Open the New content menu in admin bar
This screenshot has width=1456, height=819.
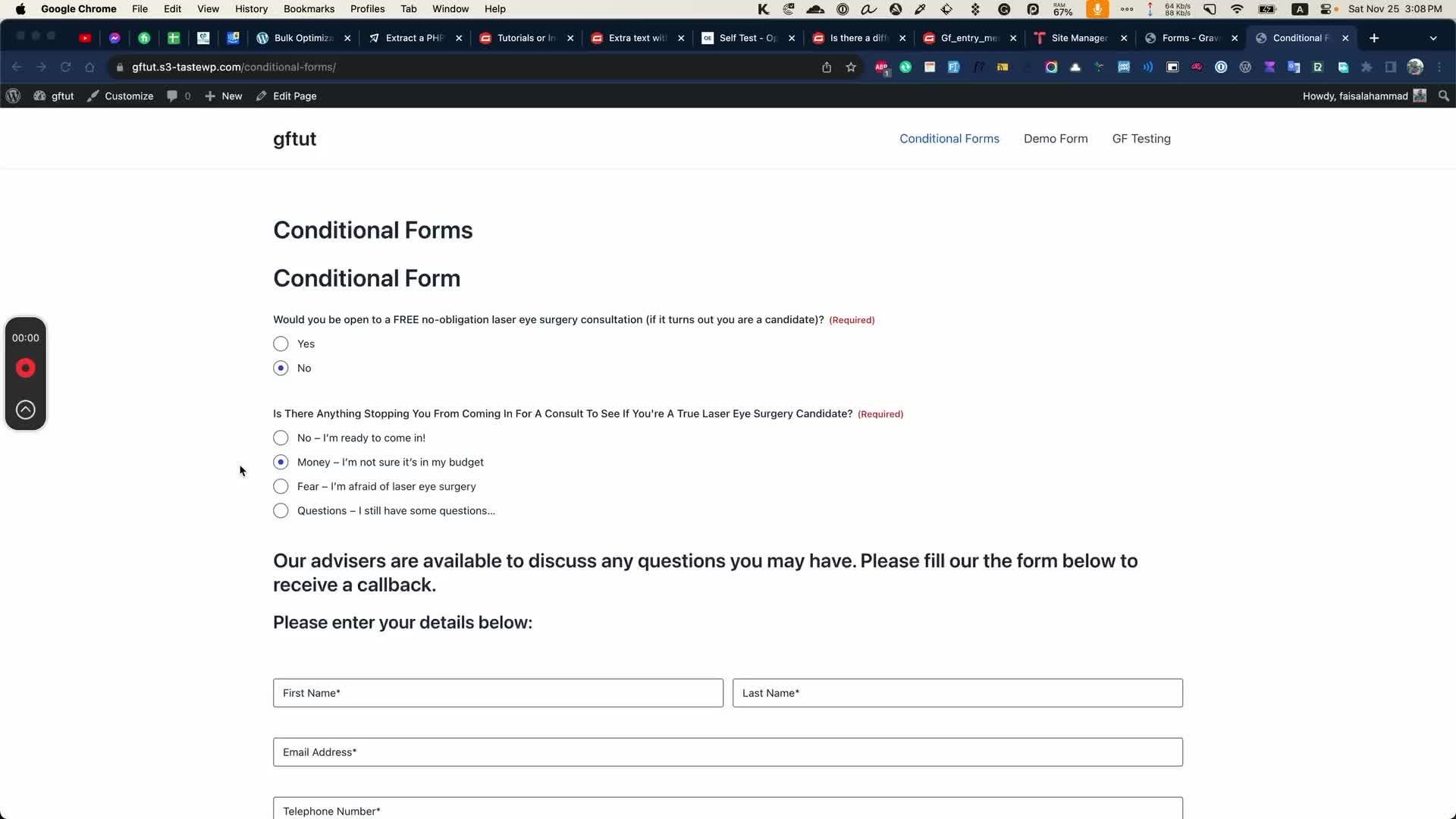coord(224,96)
